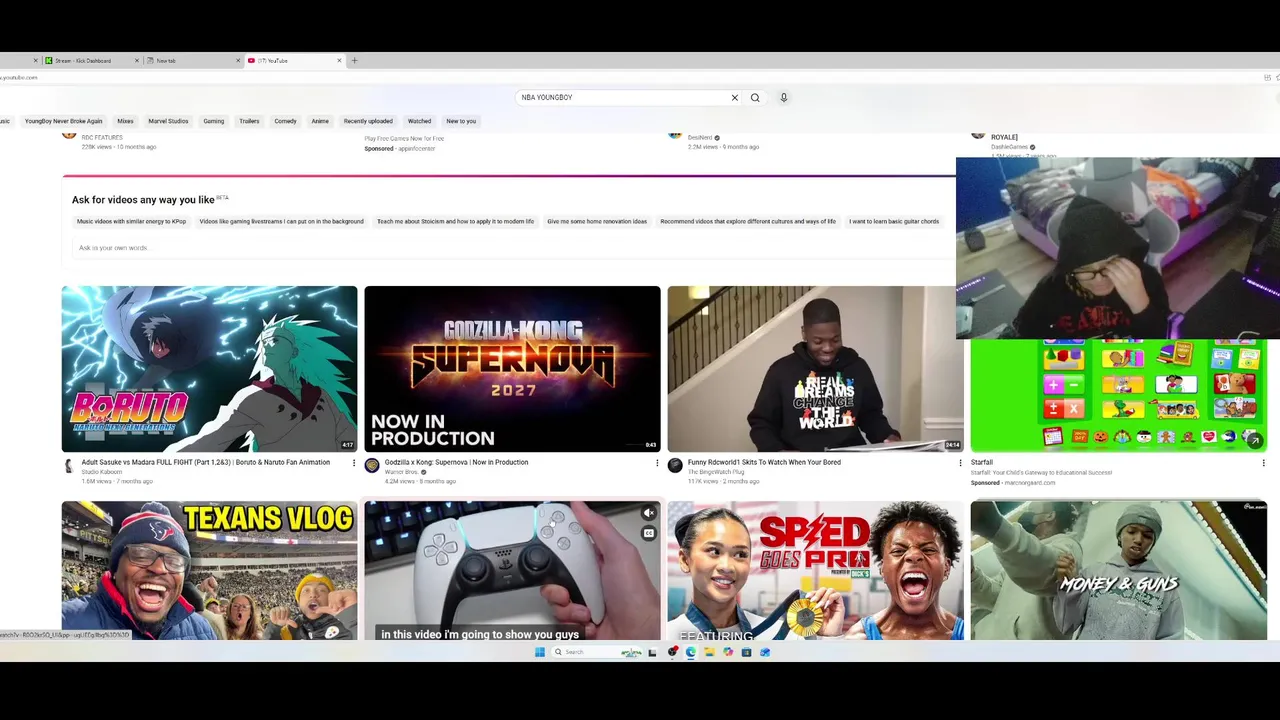Open a new browser tab with plus

click(354, 61)
